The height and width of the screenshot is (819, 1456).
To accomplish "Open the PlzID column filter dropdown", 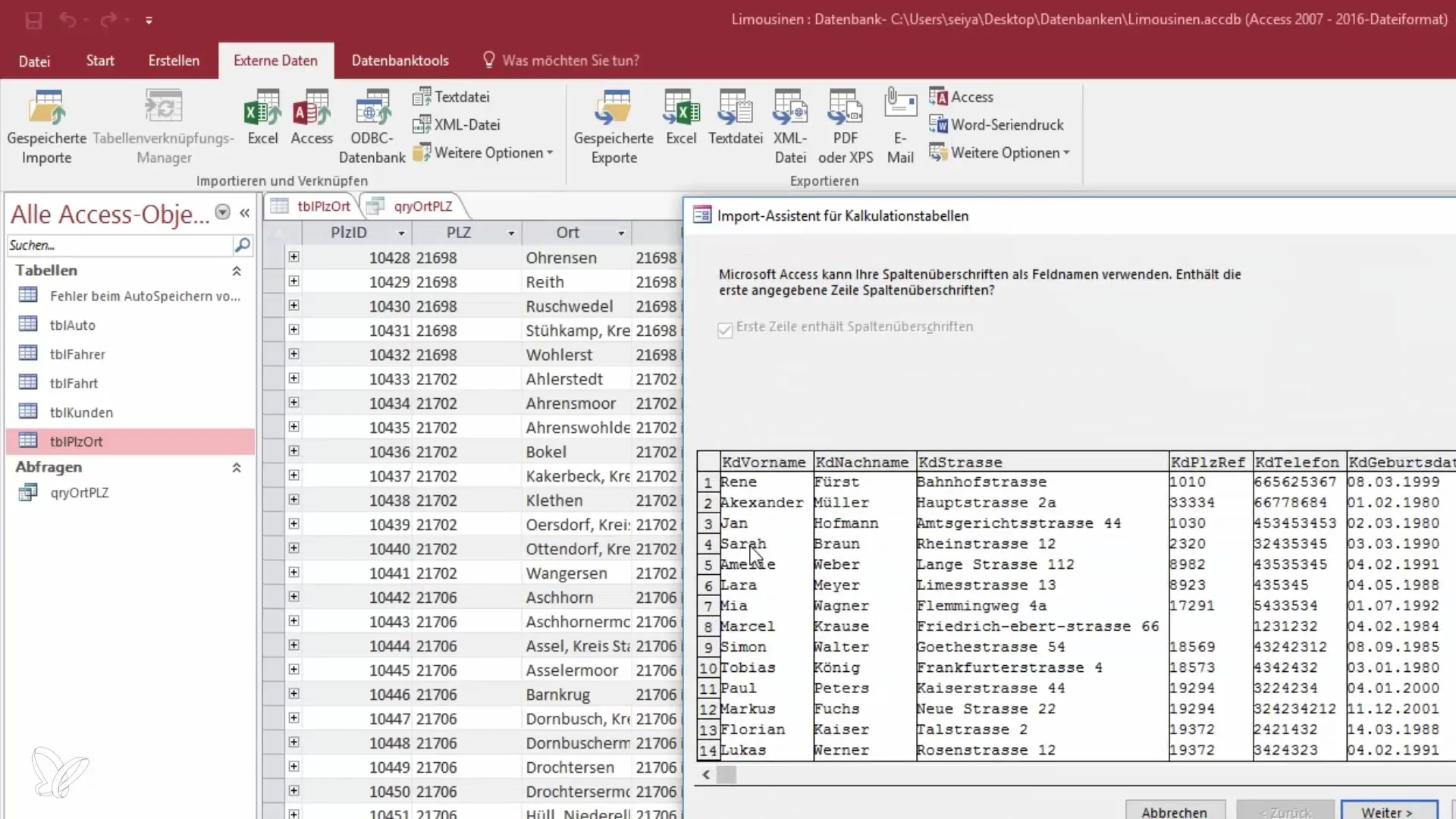I will point(401,234).
